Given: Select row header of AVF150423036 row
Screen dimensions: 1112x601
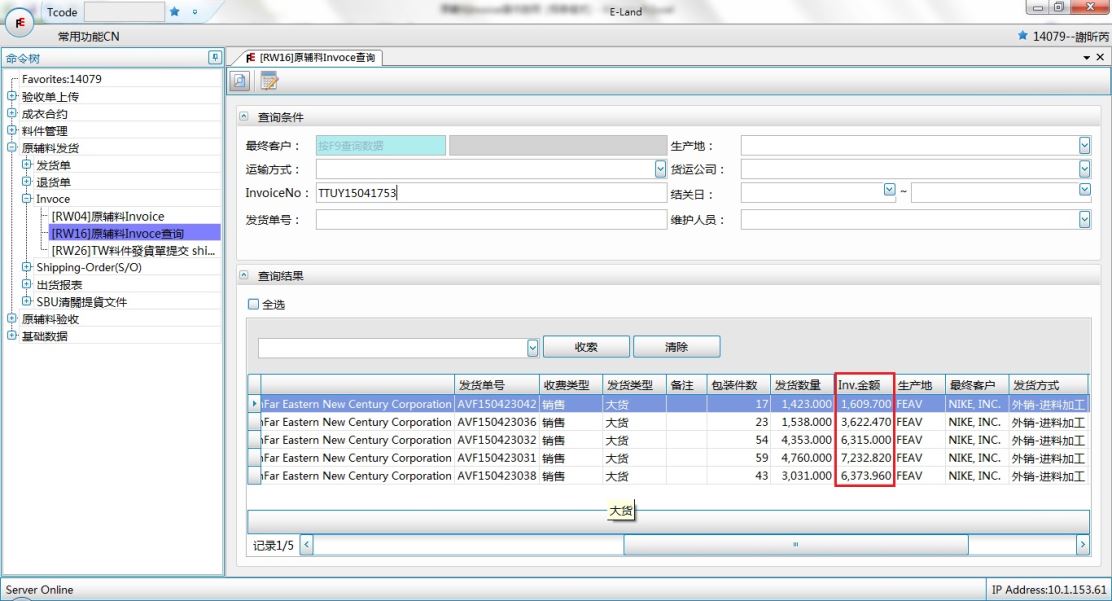Looking at the screenshot, I should click(x=254, y=422).
